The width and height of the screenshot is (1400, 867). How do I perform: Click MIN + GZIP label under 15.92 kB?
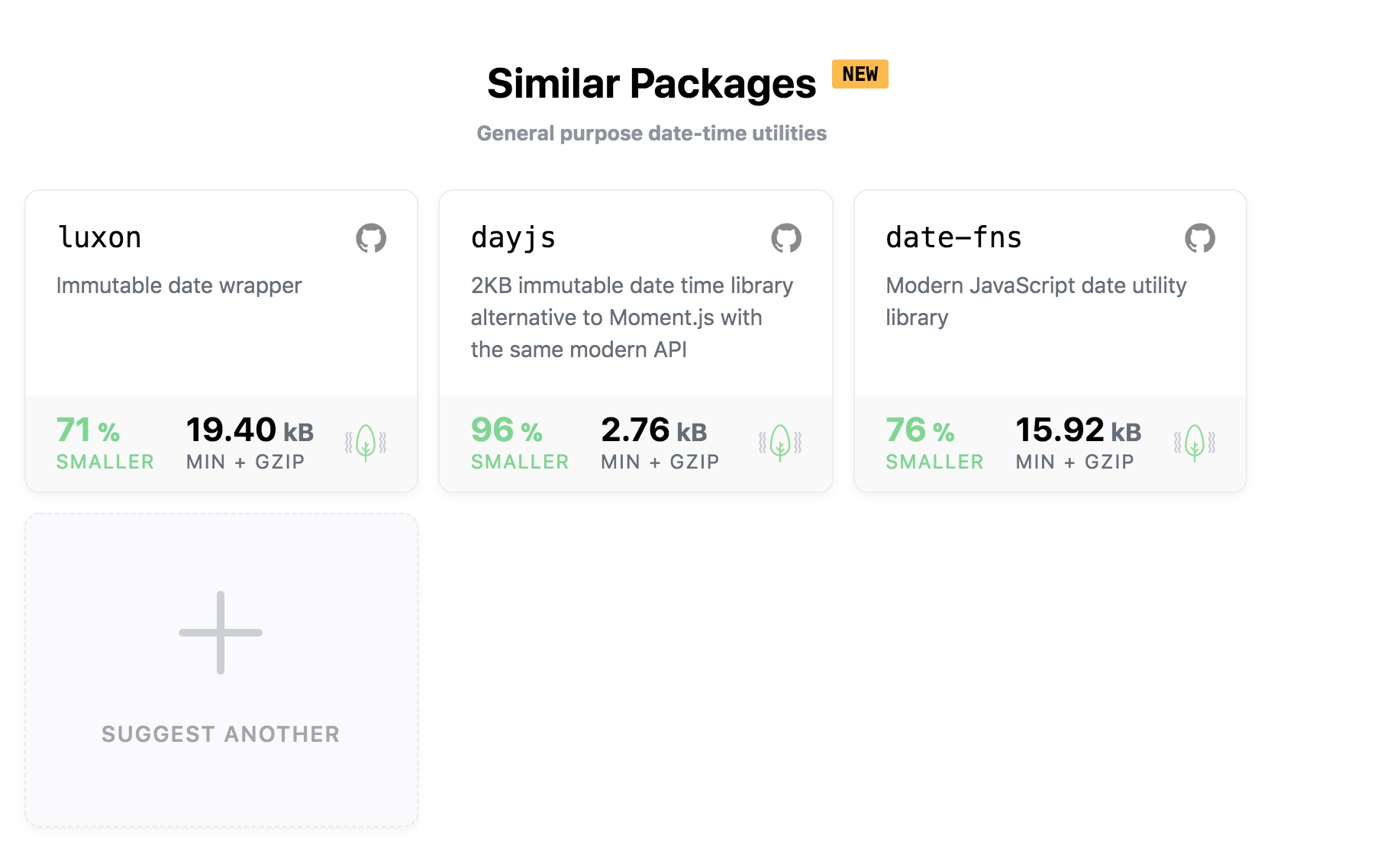tap(1075, 462)
